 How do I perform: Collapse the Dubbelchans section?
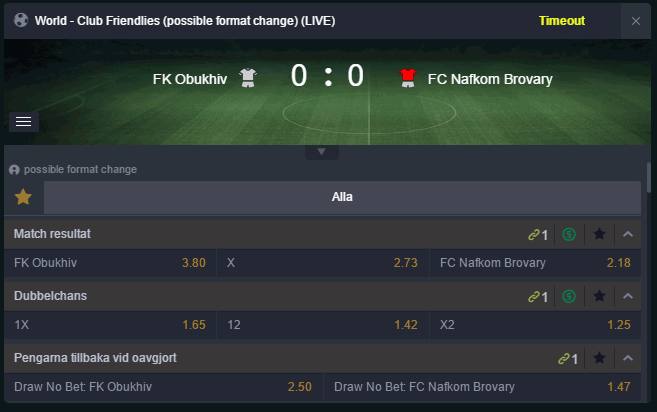(628, 296)
